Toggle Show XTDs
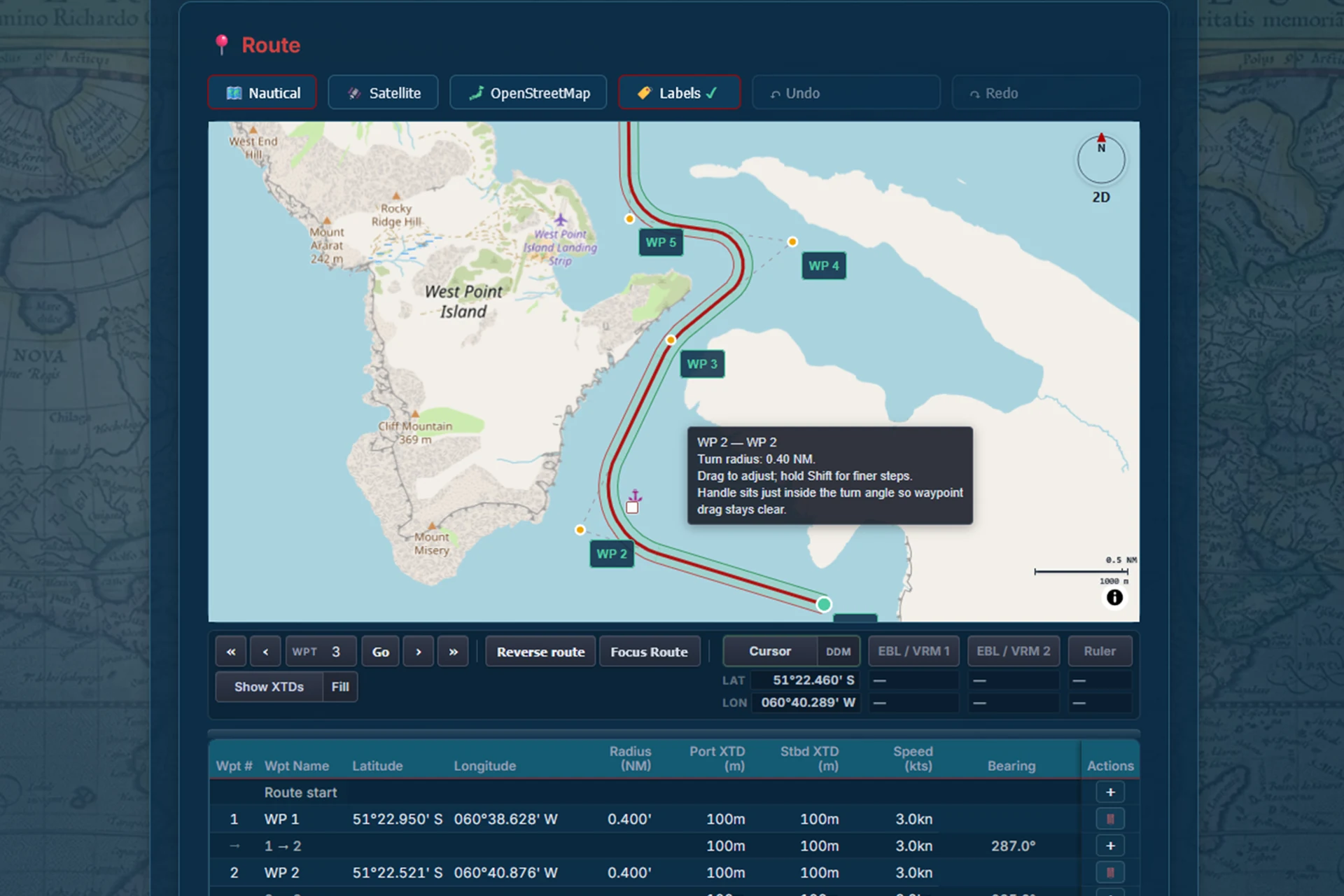The width and height of the screenshot is (1344, 896). click(x=269, y=687)
